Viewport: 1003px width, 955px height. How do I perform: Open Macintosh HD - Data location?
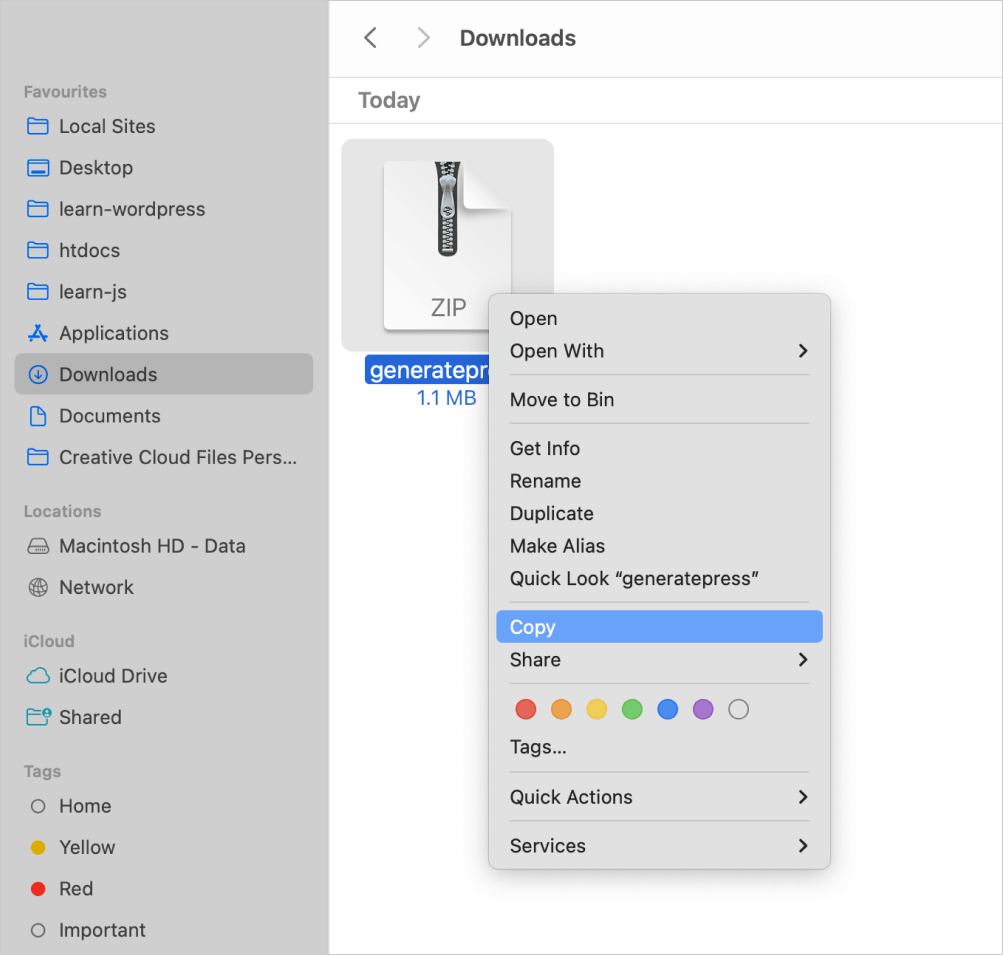click(x=164, y=546)
